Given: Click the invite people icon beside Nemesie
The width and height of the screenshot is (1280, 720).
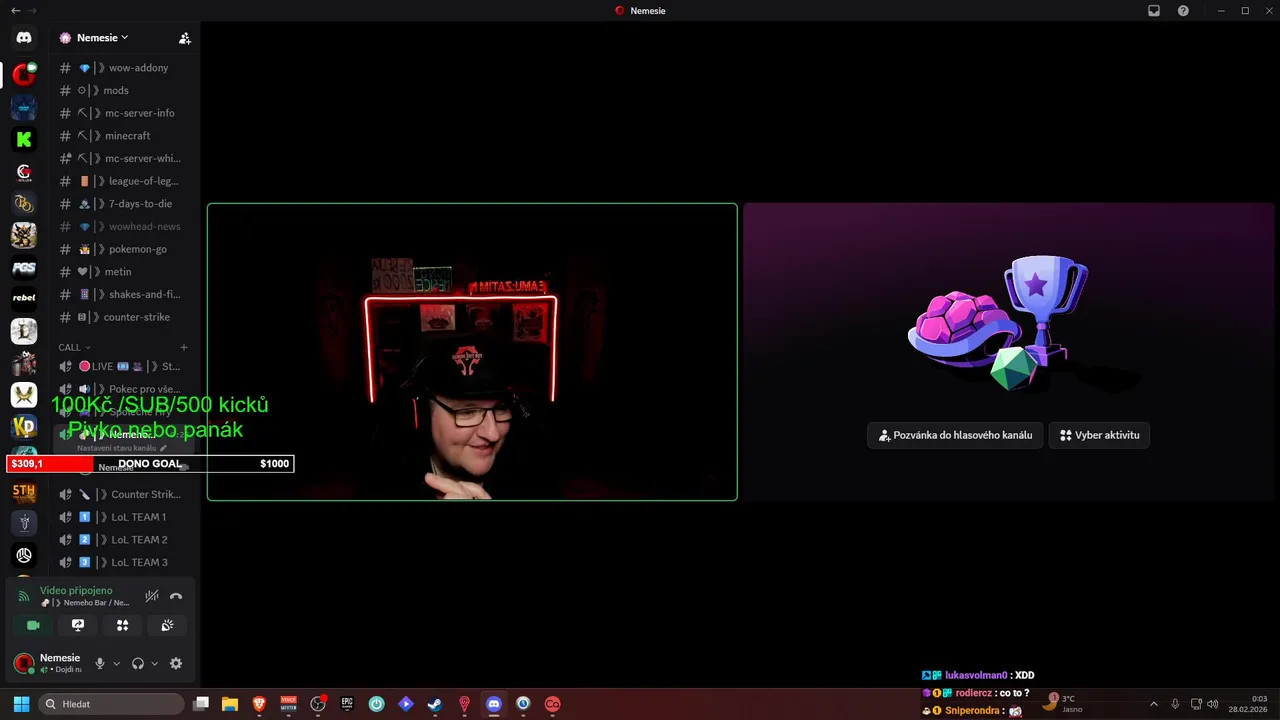Looking at the screenshot, I should click(x=185, y=38).
